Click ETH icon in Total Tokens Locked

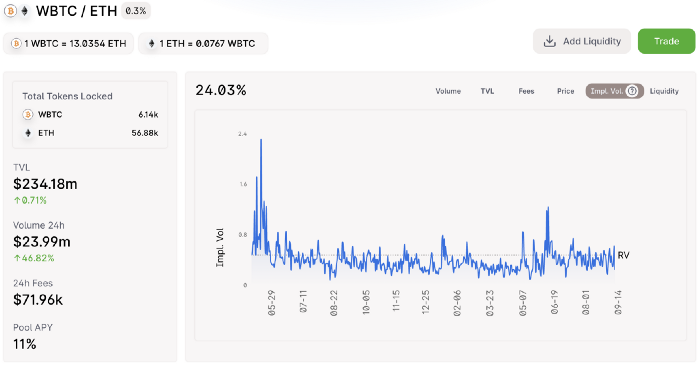[28, 133]
